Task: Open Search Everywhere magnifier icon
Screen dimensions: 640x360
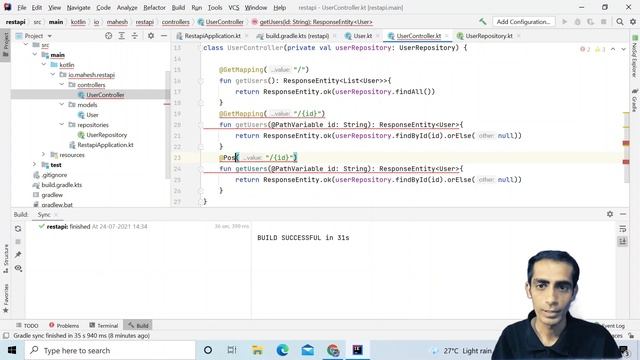Action: (x=620, y=22)
